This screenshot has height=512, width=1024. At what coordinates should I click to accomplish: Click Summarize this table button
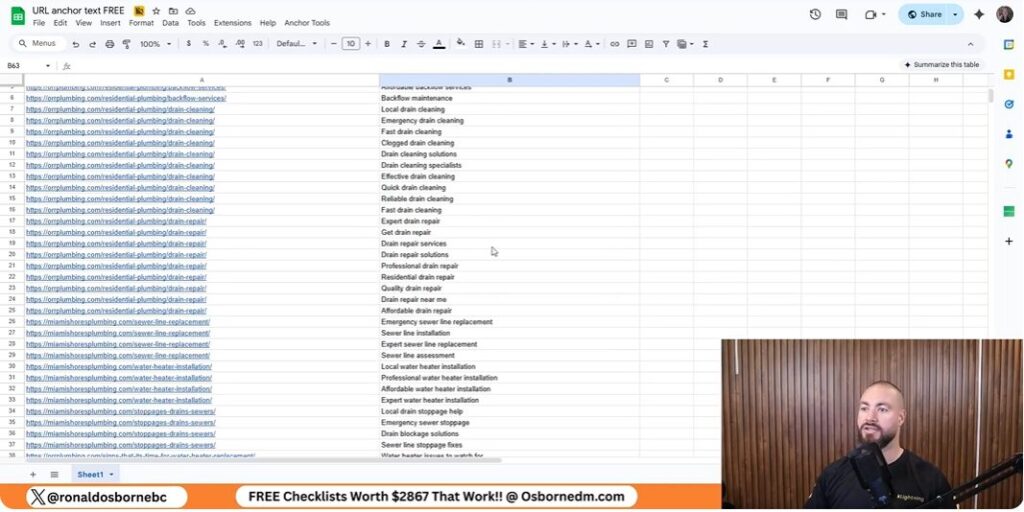pyautogui.click(x=941, y=65)
